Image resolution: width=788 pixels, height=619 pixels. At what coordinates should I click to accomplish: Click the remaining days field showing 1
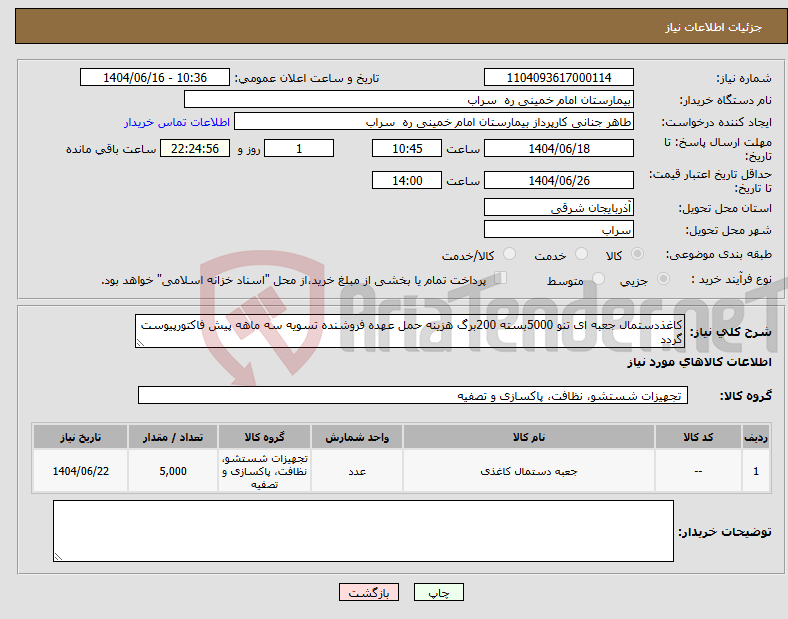299,148
